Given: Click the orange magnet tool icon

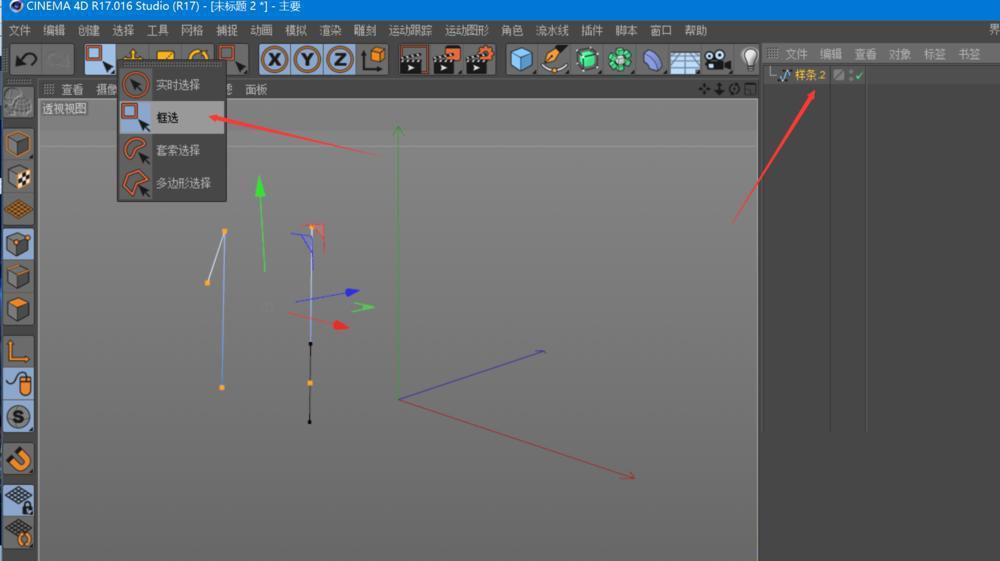Looking at the screenshot, I should 18,458.
